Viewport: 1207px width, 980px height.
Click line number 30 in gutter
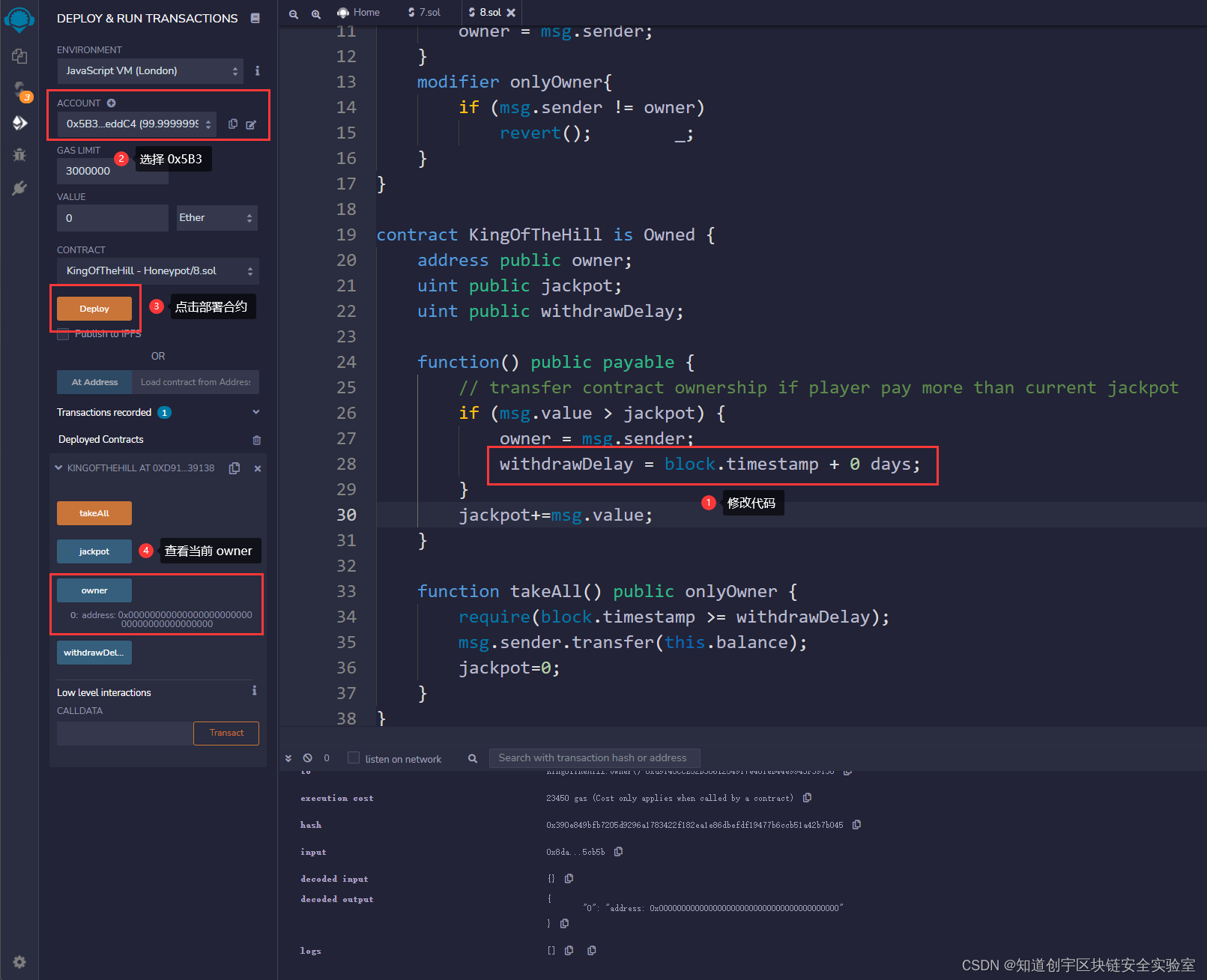[346, 515]
